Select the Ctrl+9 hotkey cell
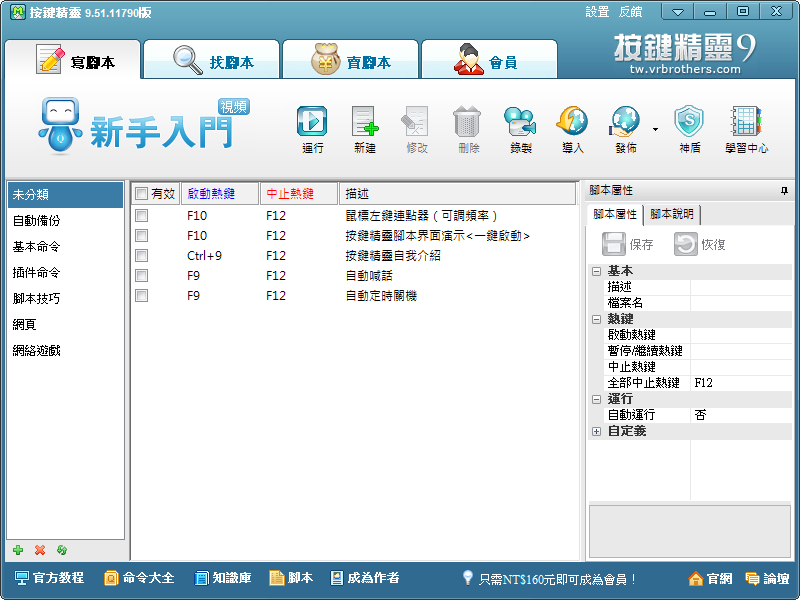 click(x=204, y=256)
